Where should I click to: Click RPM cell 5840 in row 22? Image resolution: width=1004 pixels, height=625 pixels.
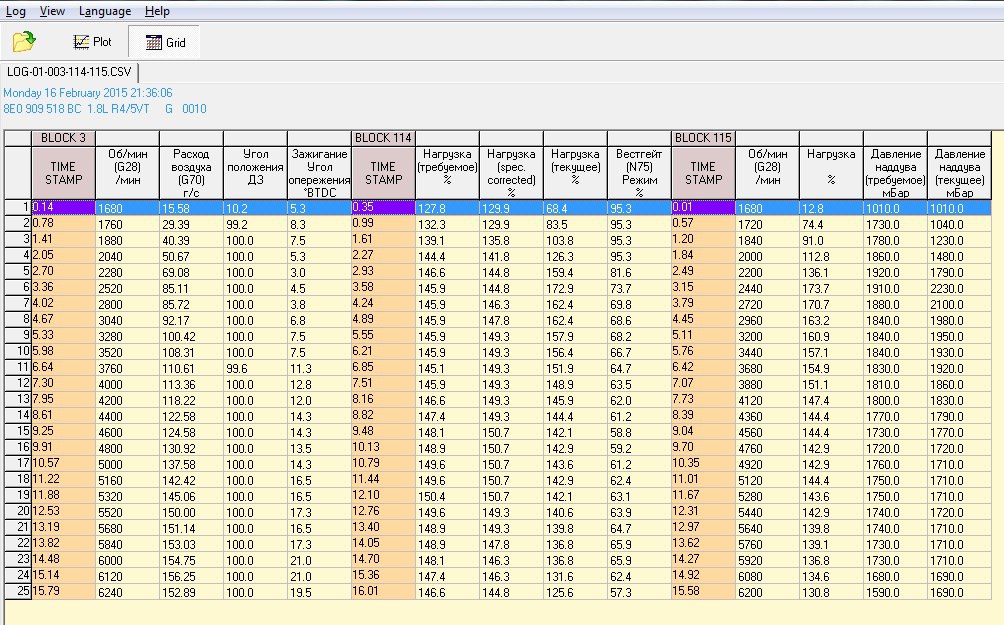[127, 544]
